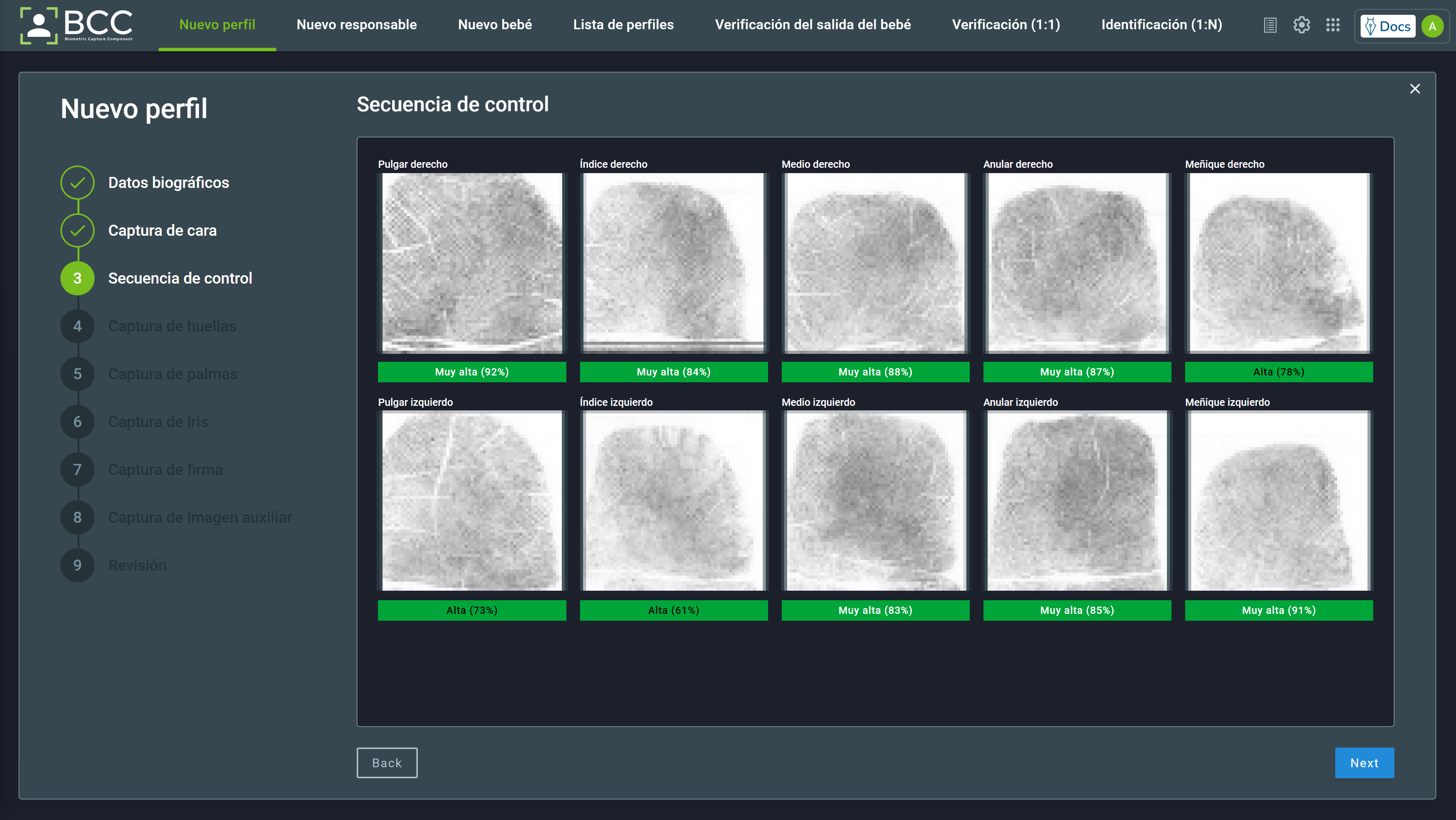Click the step 9 circle icon
This screenshot has width=1456, height=820.
click(x=77, y=565)
